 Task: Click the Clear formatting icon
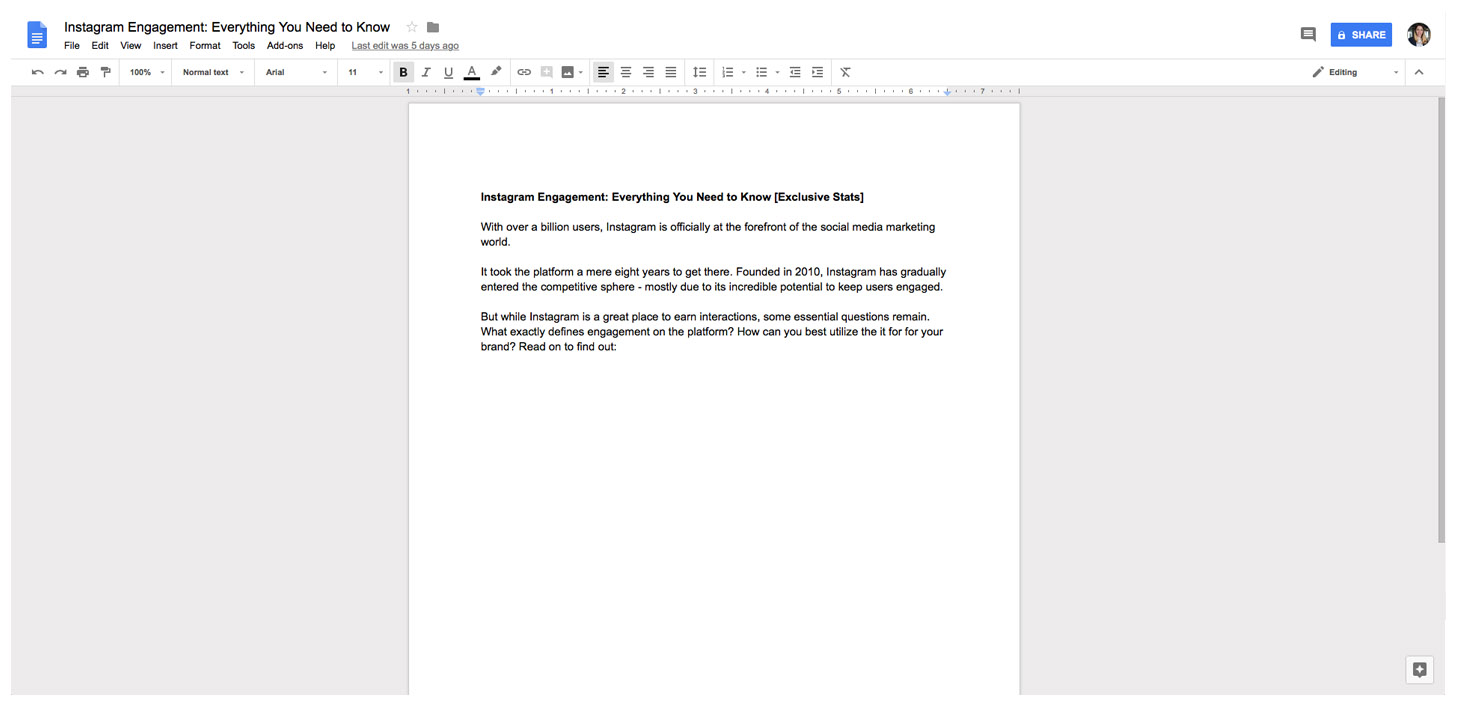845,72
